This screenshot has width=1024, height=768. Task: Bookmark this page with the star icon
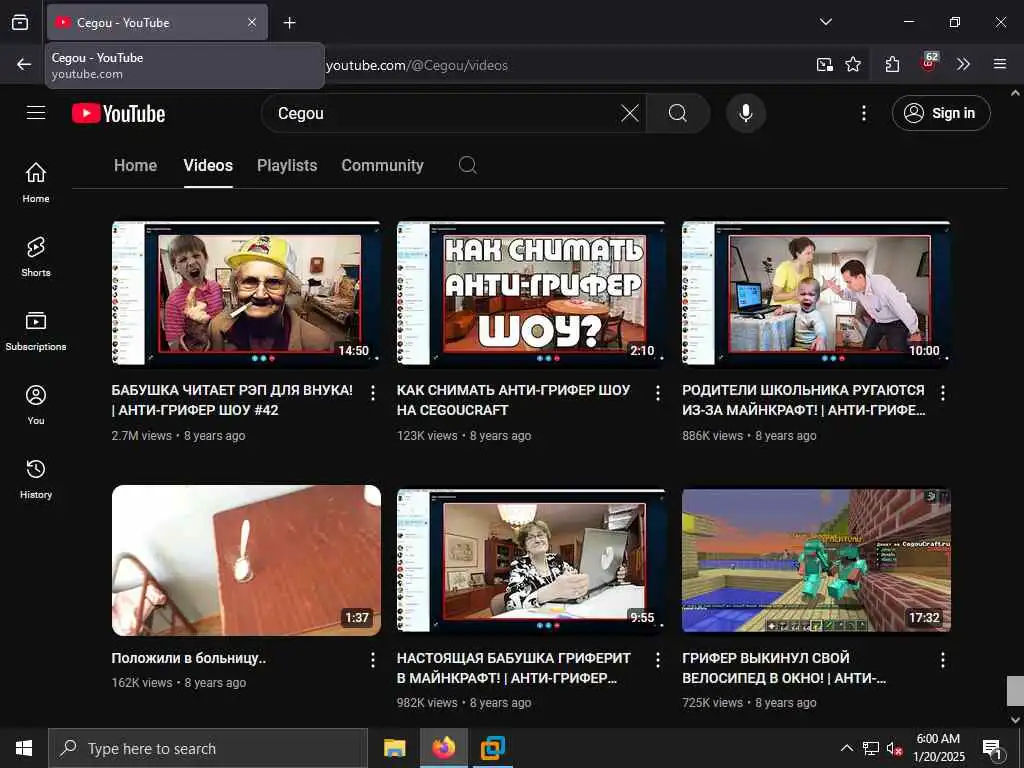[853, 64]
